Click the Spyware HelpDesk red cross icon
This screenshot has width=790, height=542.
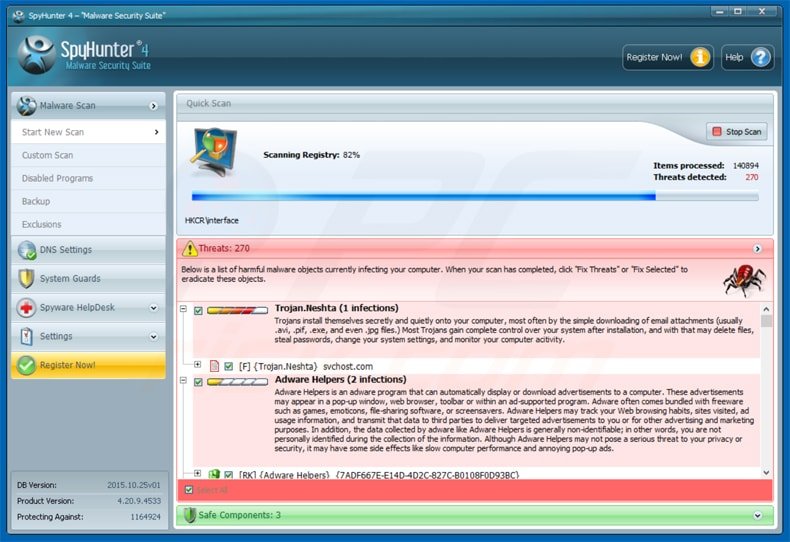[x=26, y=308]
